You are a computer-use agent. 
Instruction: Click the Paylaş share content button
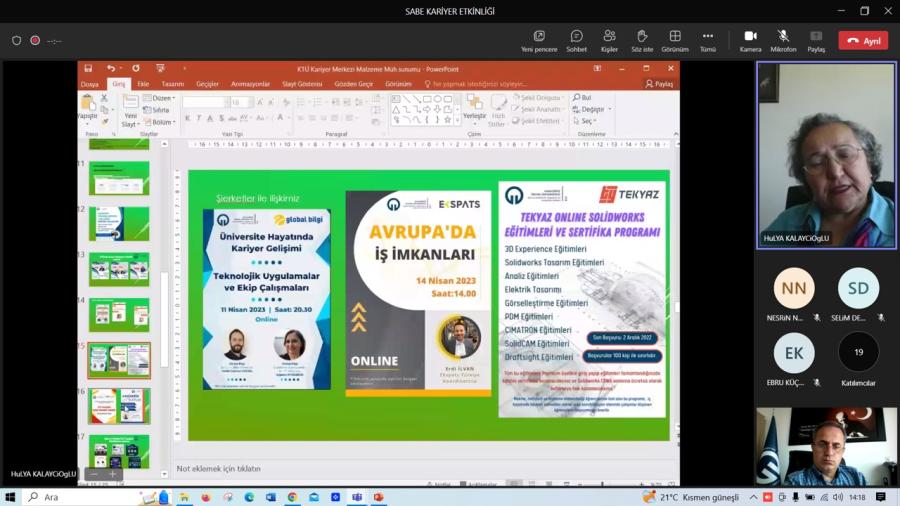[816, 41]
